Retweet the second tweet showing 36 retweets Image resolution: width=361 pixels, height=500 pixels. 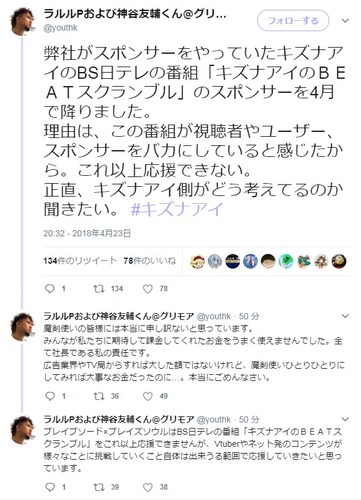[x=99, y=396]
